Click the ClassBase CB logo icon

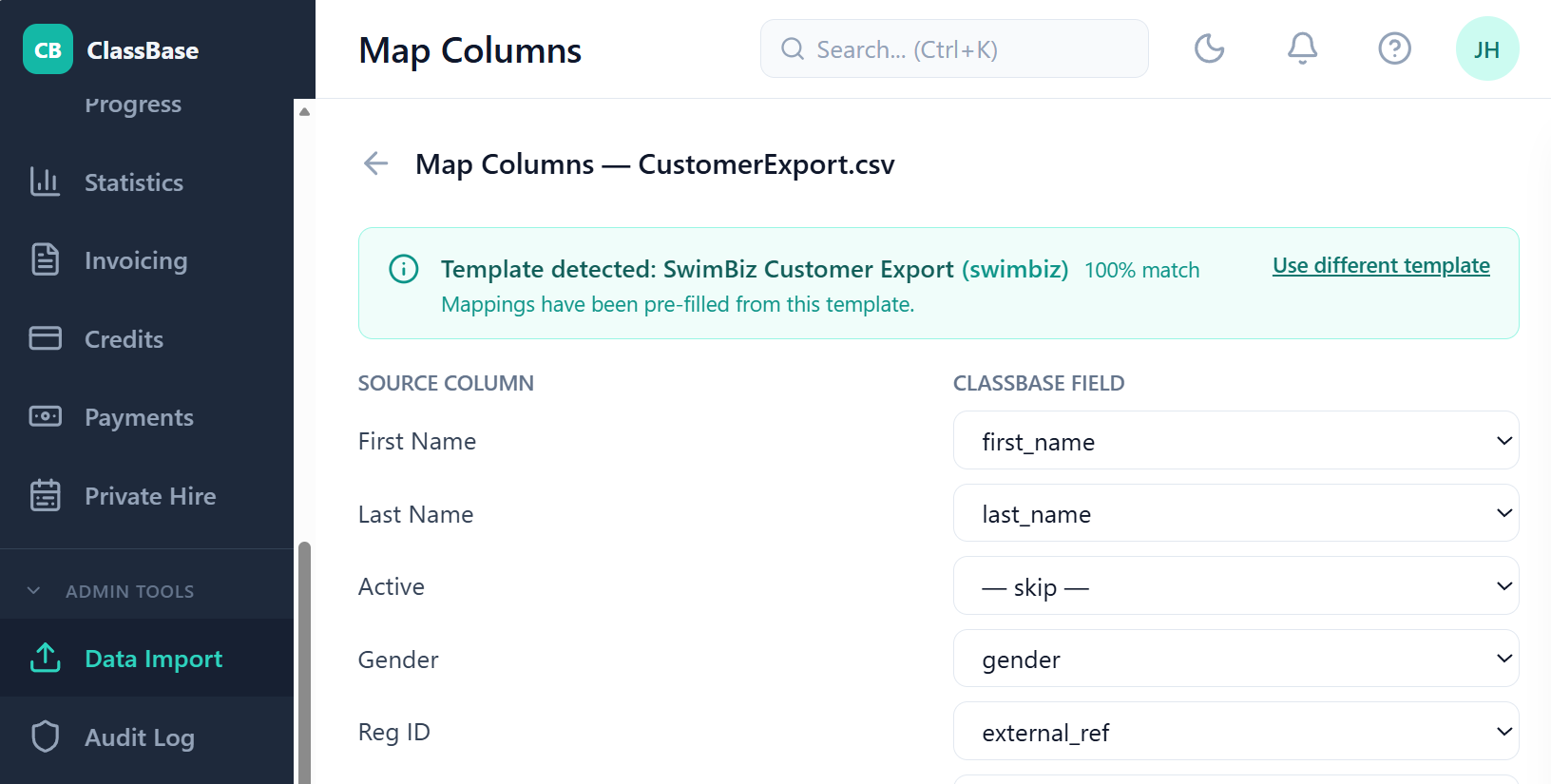[48, 49]
